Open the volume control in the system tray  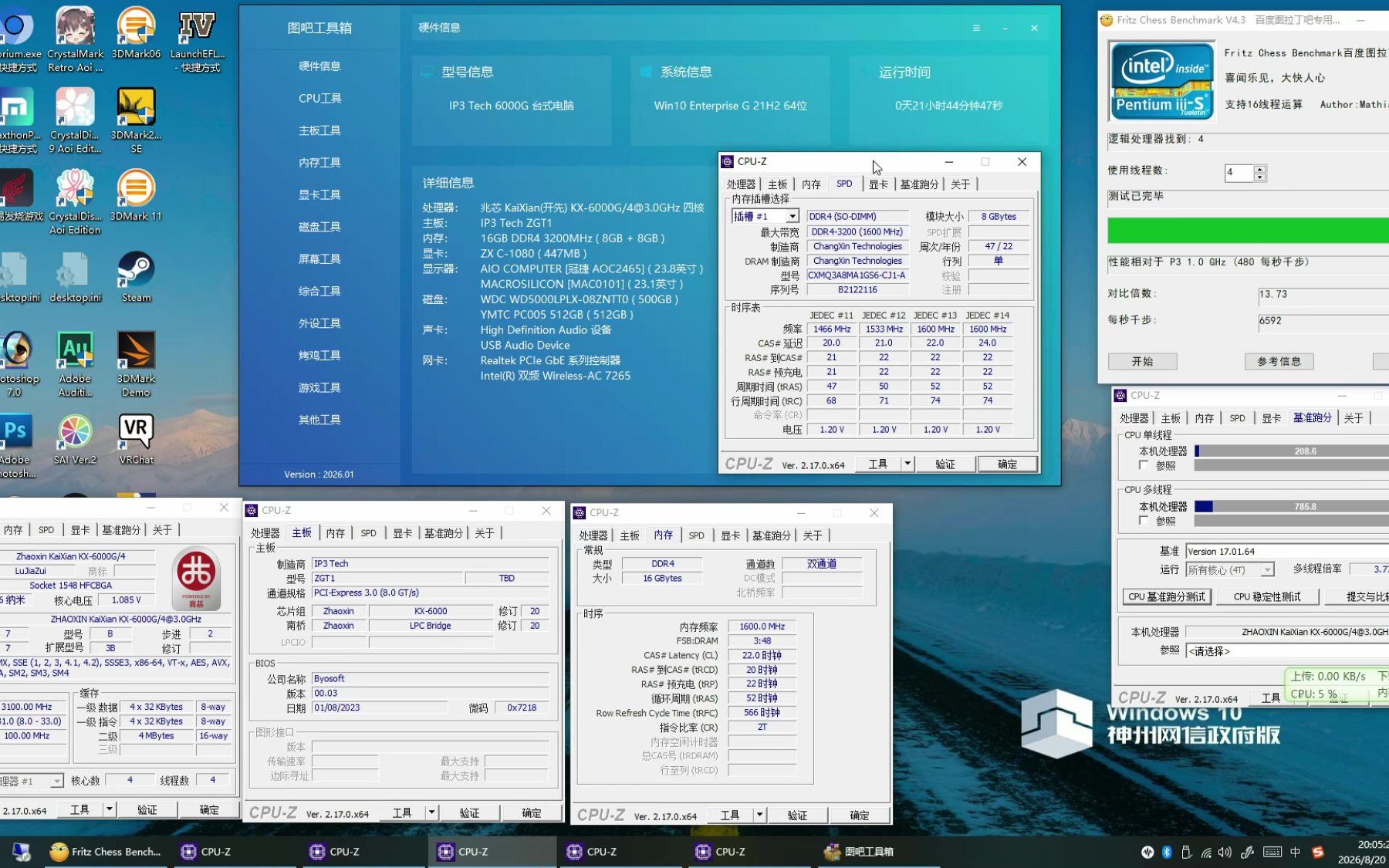coord(1225,852)
